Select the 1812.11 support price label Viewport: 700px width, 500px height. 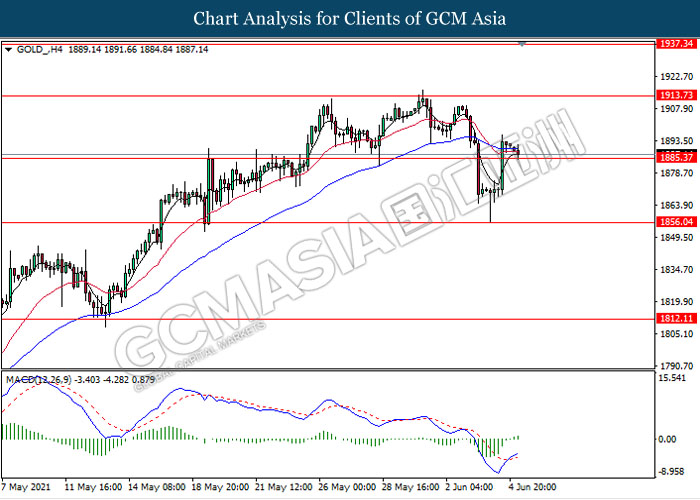(676, 318)
